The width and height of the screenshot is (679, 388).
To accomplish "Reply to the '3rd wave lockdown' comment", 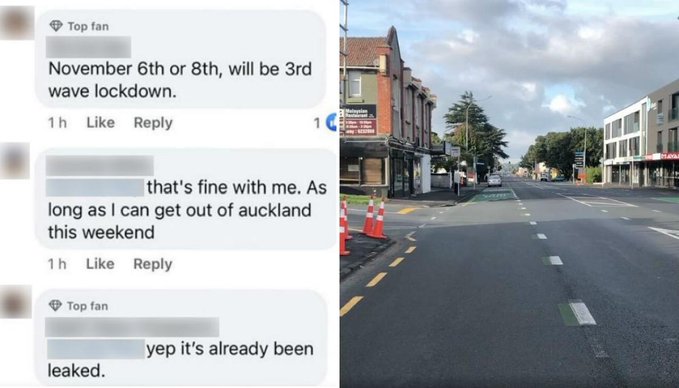I will tap(153, 123).
